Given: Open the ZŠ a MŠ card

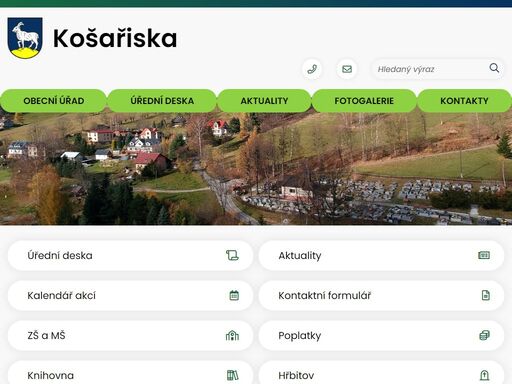Looking at the screenshot, I should click(x=130, y=336).
